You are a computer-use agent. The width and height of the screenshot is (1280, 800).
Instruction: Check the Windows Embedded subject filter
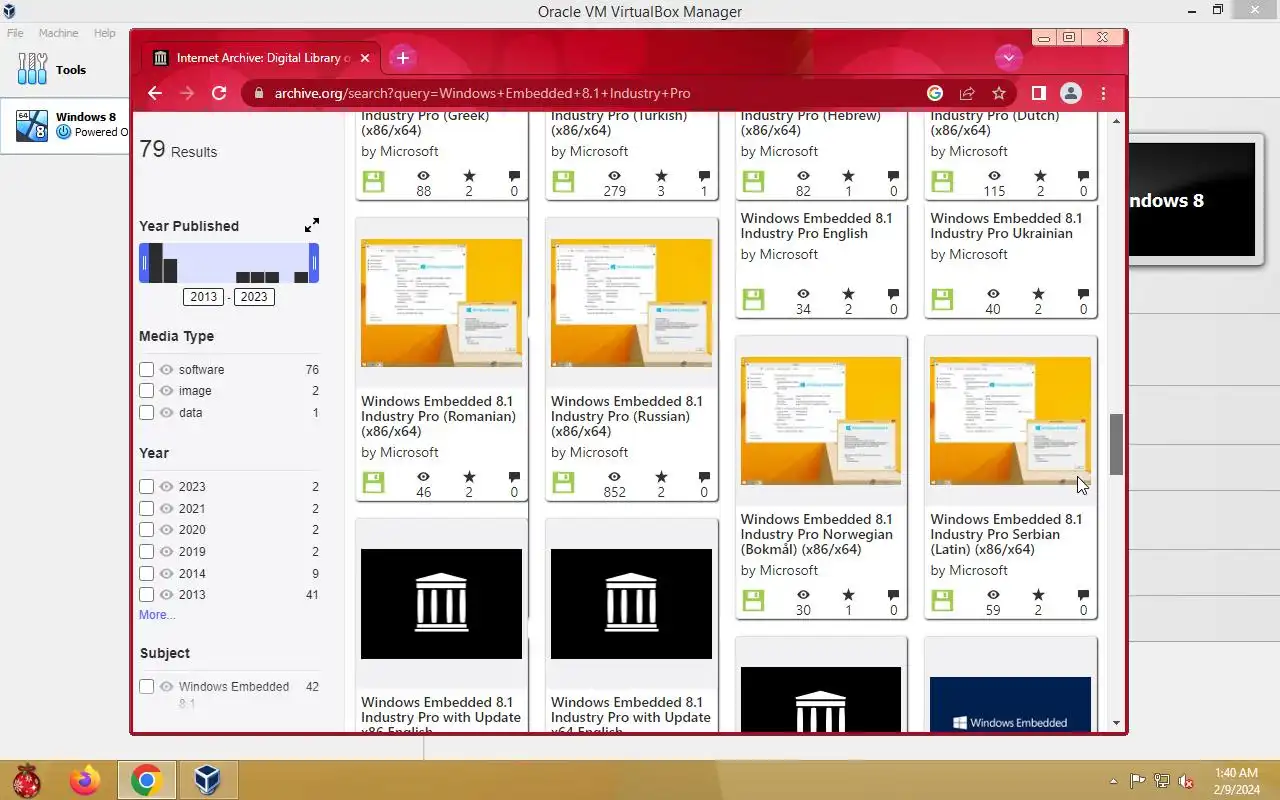147,687
